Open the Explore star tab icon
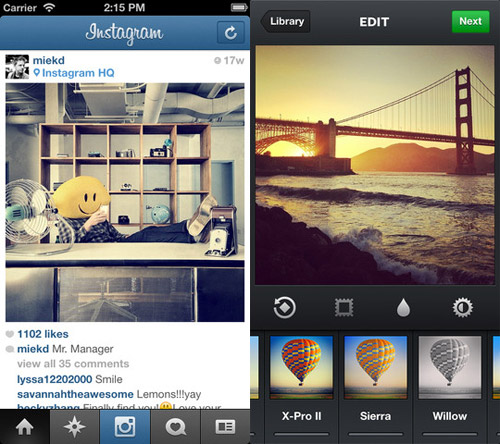 (75, 427)
